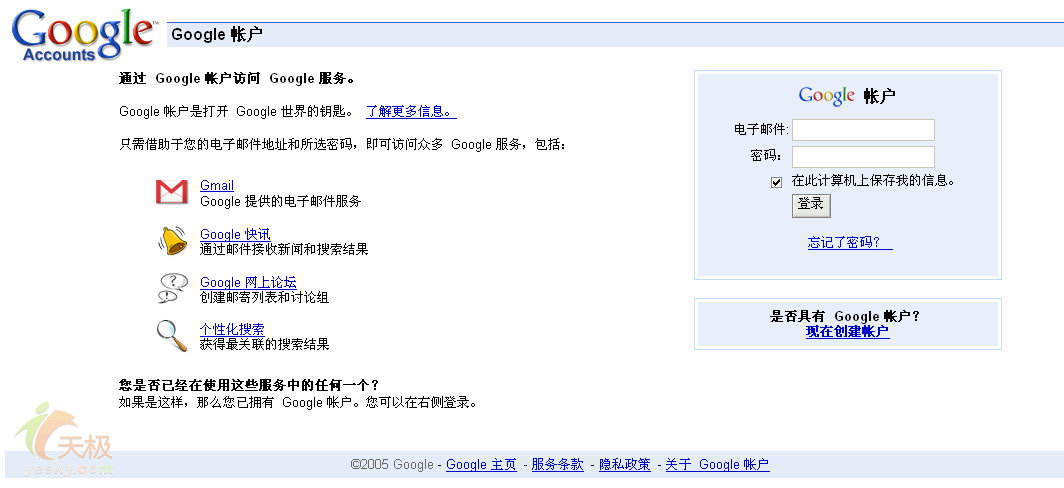
Task: Click the Google Accounts logo
Action: pyautogui.click(x=83, y=35)
